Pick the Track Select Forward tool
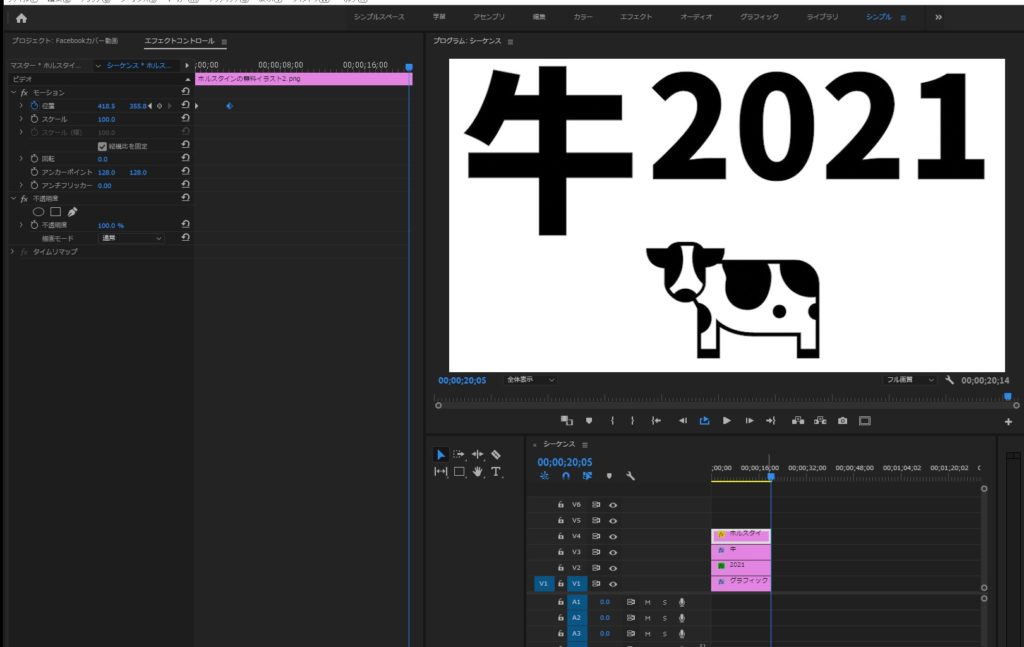The height and width of the screenshot is (647, 1024). click(459, 454)
